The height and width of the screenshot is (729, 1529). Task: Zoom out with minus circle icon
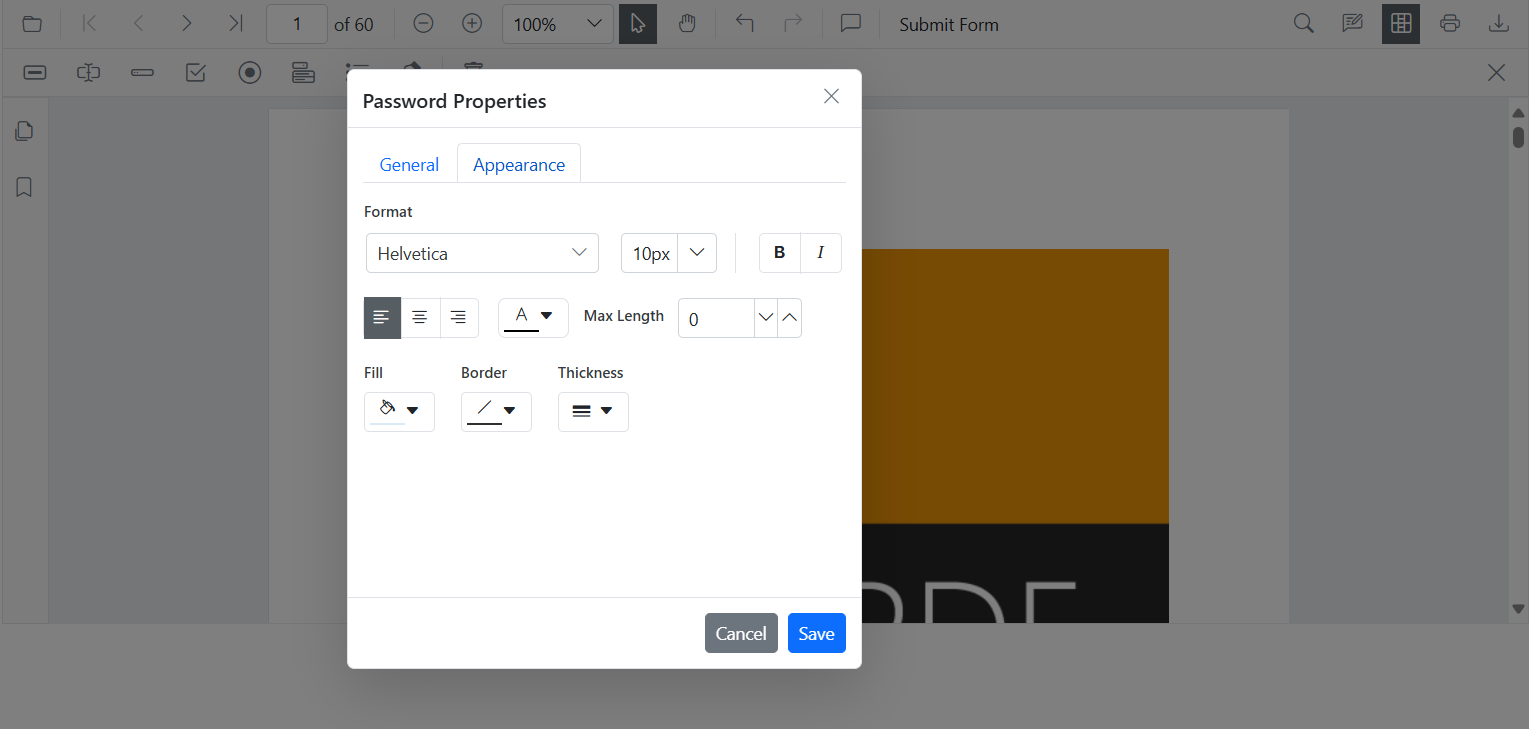424,24
